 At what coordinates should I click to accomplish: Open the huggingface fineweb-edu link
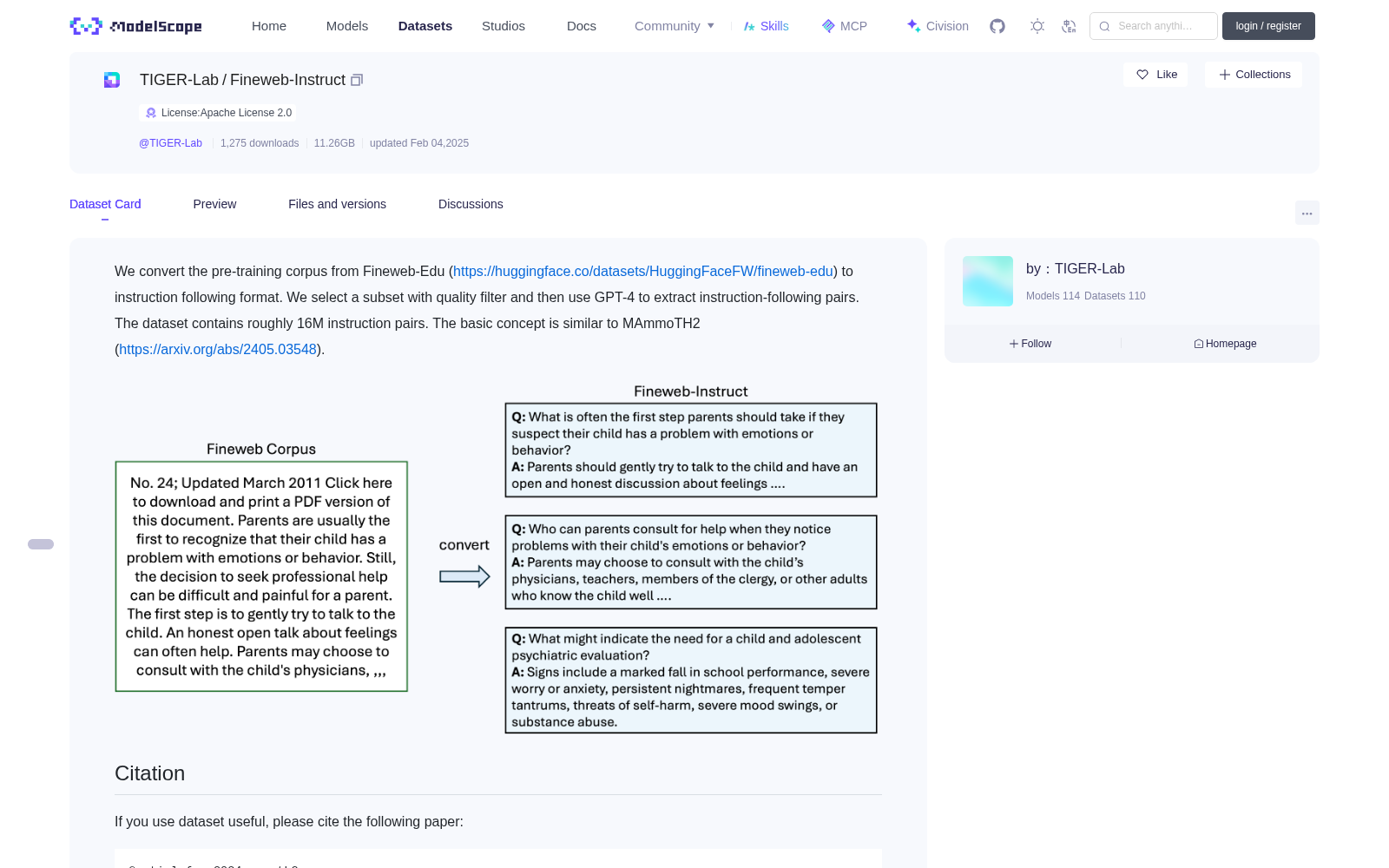pyautogui.click(x=643, y=271)
